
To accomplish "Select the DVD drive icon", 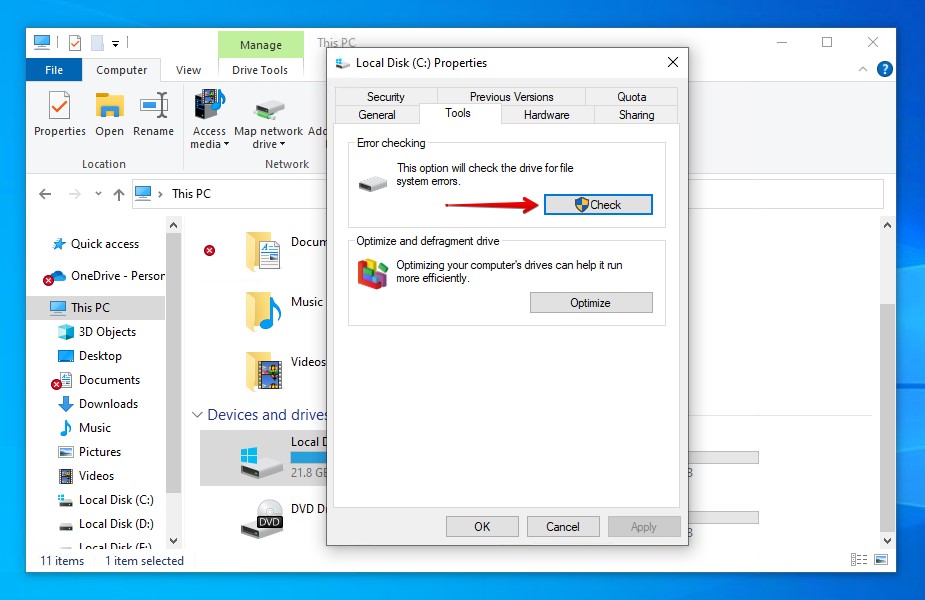I will (x=263, y=519).
